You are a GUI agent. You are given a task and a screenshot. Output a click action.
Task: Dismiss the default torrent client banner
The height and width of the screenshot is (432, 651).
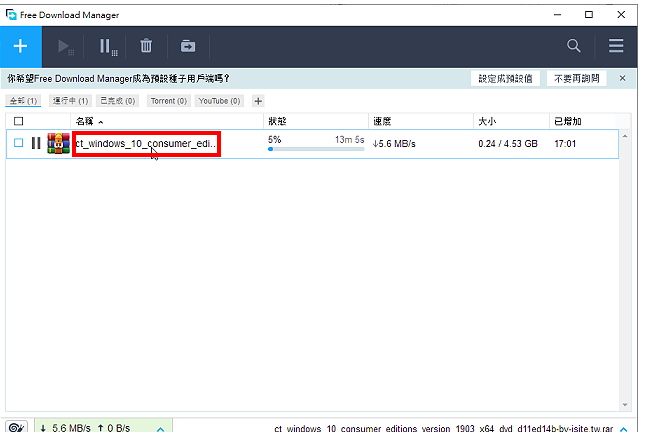click(622, 78)
